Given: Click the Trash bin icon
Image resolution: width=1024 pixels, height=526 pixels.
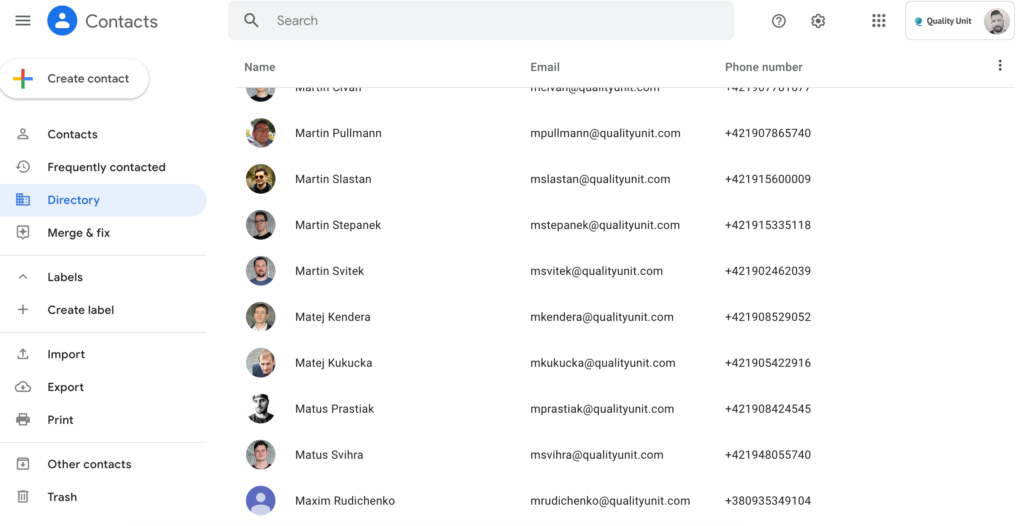Looking at the screenshot, I should point(23,497).
